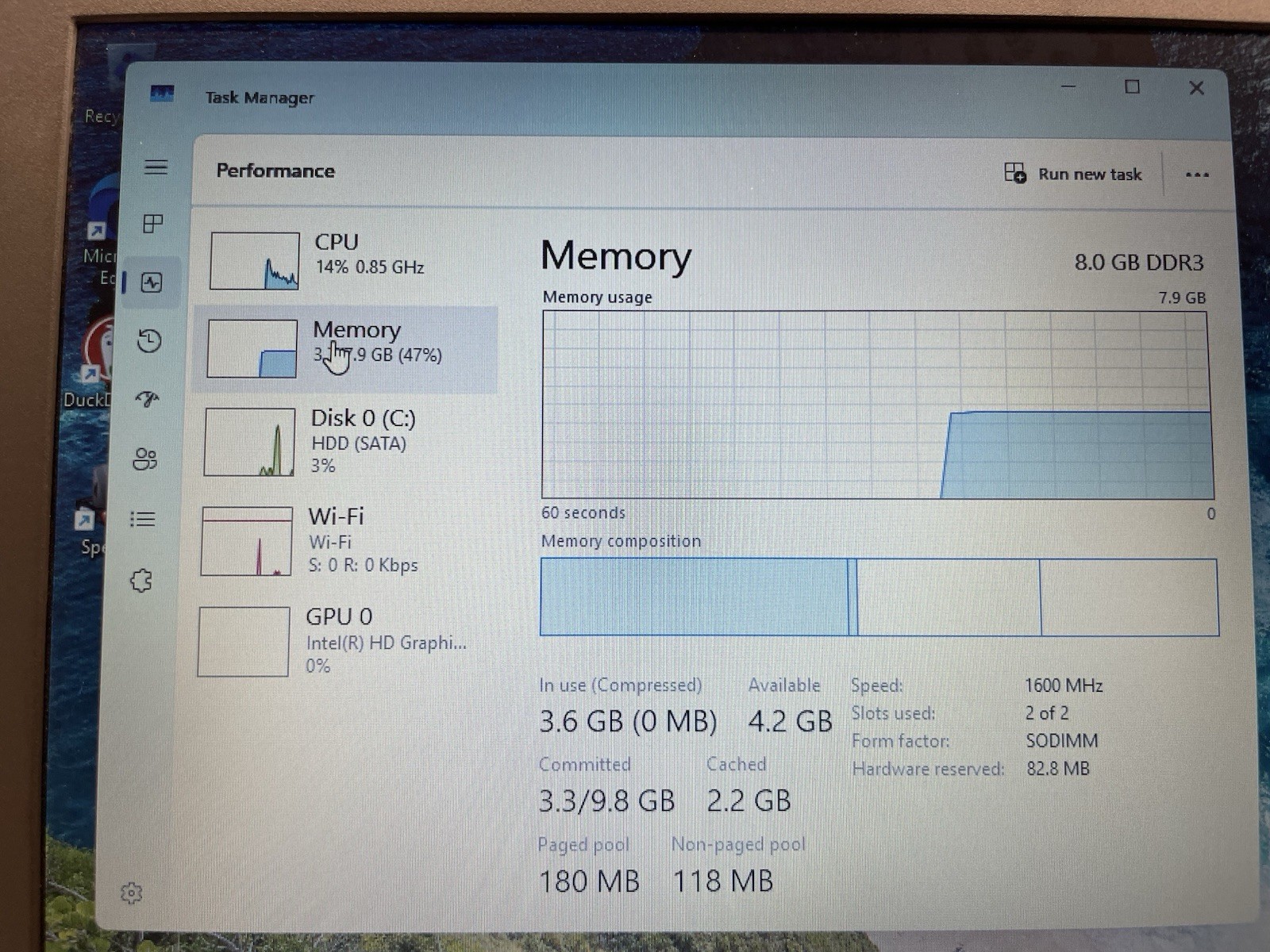Select the Wi-Fi performance entry

(343, 541)
